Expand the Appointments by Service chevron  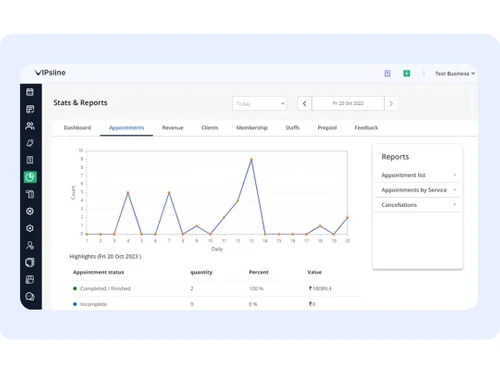(x=455, y=190)
